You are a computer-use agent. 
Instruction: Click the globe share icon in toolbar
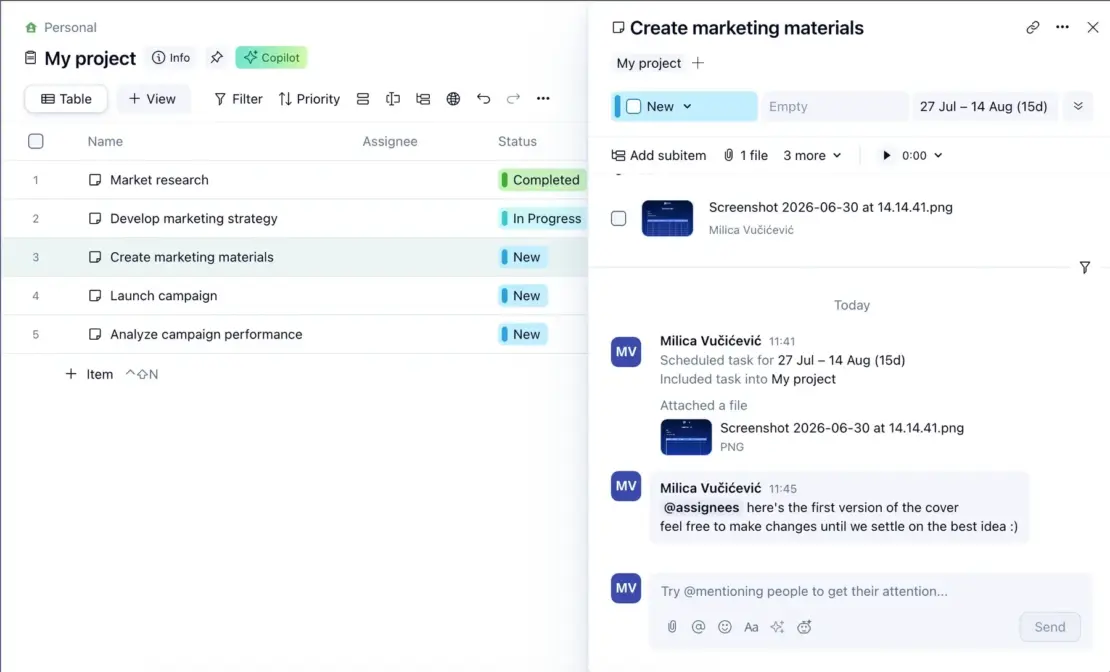coord(453,99)
